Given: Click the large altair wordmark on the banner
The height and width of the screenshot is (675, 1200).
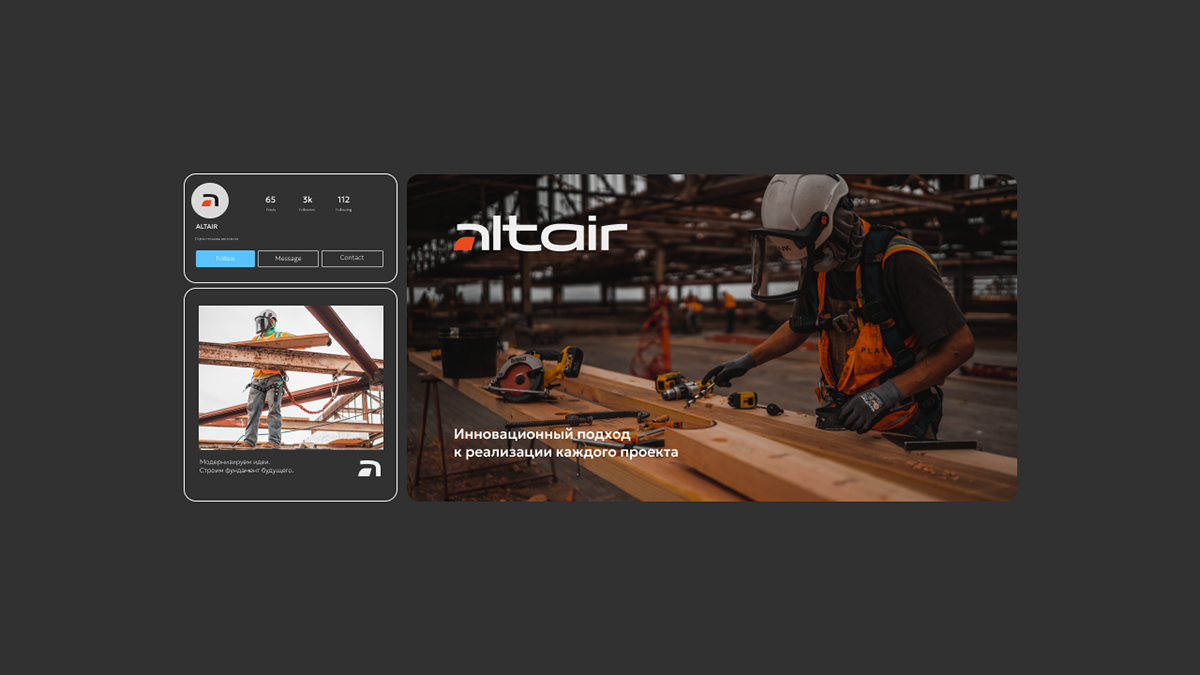Looking at the screenshot, I should click(x=543, y=231).
